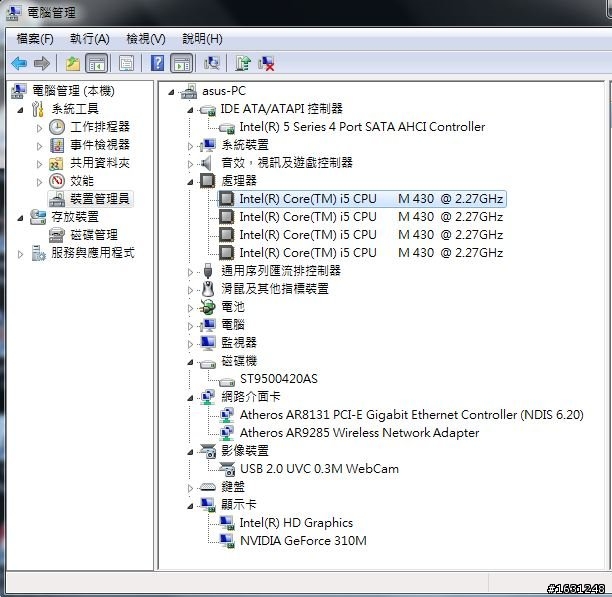This screenshot has height=597, width=612.
Task: Select USB 2.0 UVC 0.3M WebCam
Action: tap(319, 468)
